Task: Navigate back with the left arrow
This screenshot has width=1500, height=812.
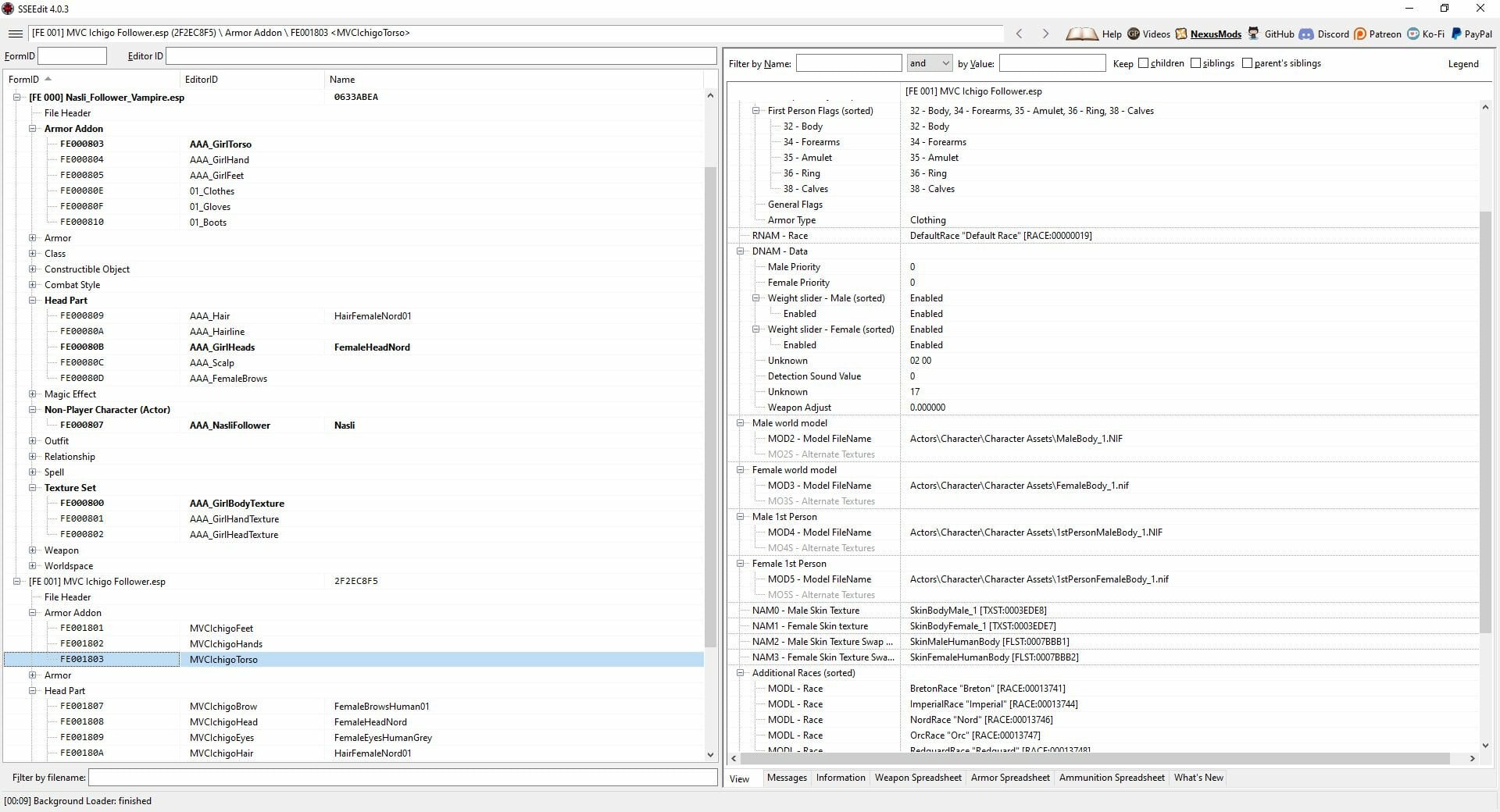Action: (x=1019, y=34)
